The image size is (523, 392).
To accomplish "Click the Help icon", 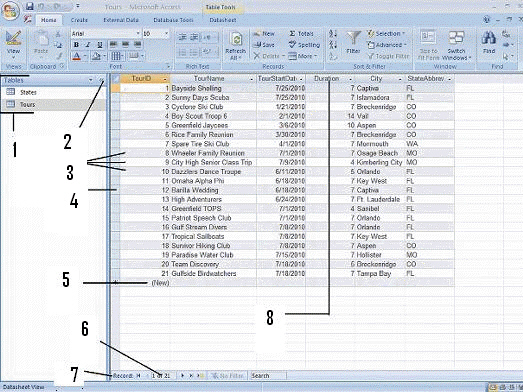I will (487, 20).
